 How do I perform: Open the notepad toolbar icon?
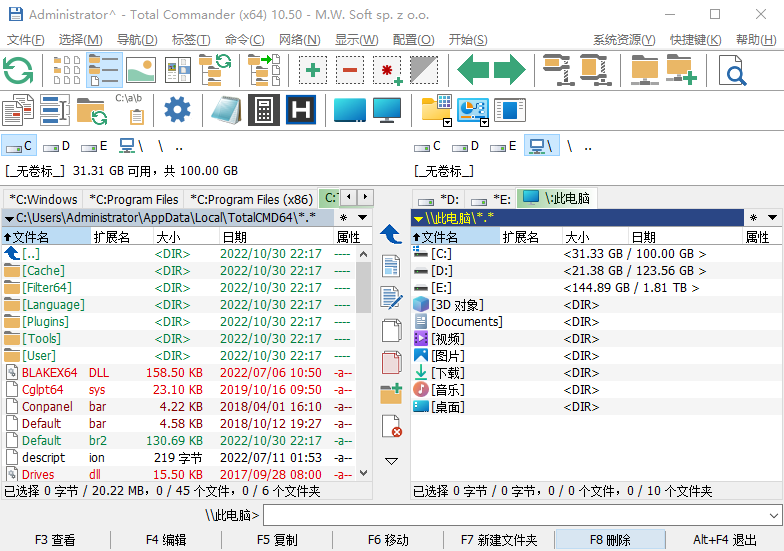tap(226, 110)
